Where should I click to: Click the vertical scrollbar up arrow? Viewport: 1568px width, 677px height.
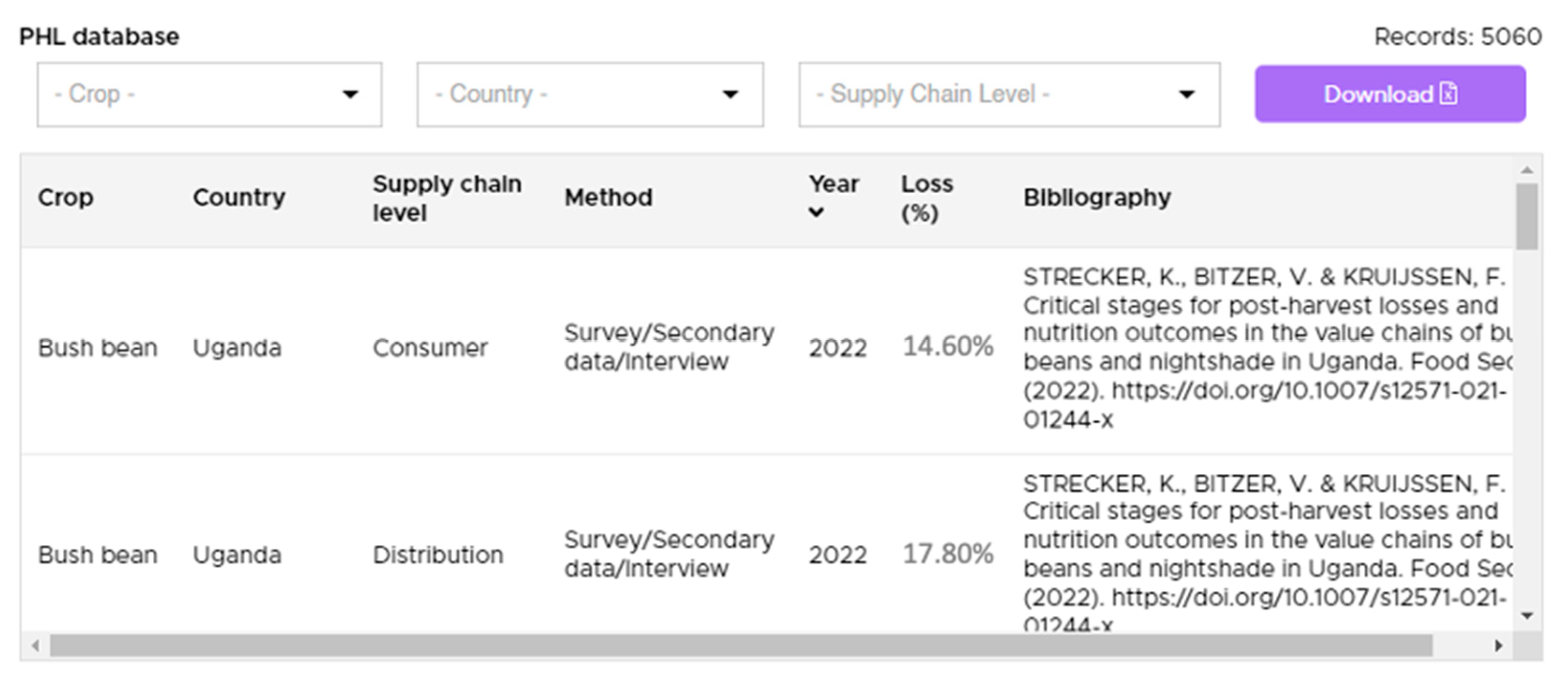click(1527, 170)
